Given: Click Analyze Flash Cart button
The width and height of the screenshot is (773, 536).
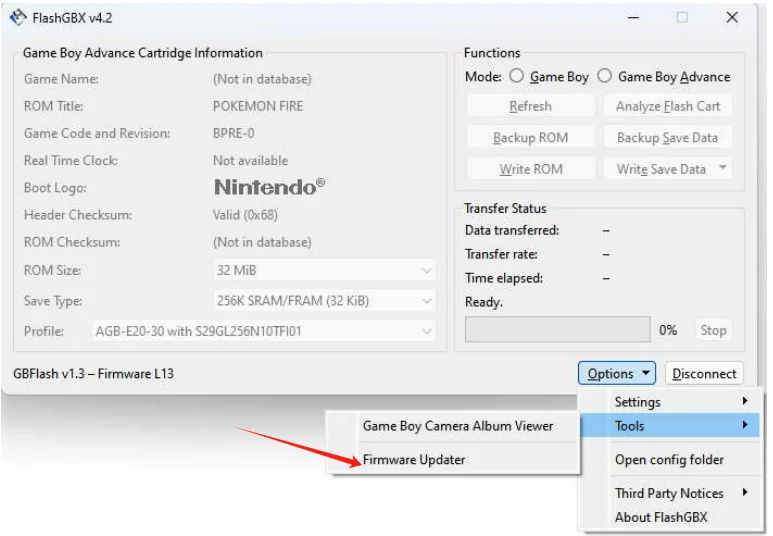Looking at the screenshot, I should click(667, 106).
